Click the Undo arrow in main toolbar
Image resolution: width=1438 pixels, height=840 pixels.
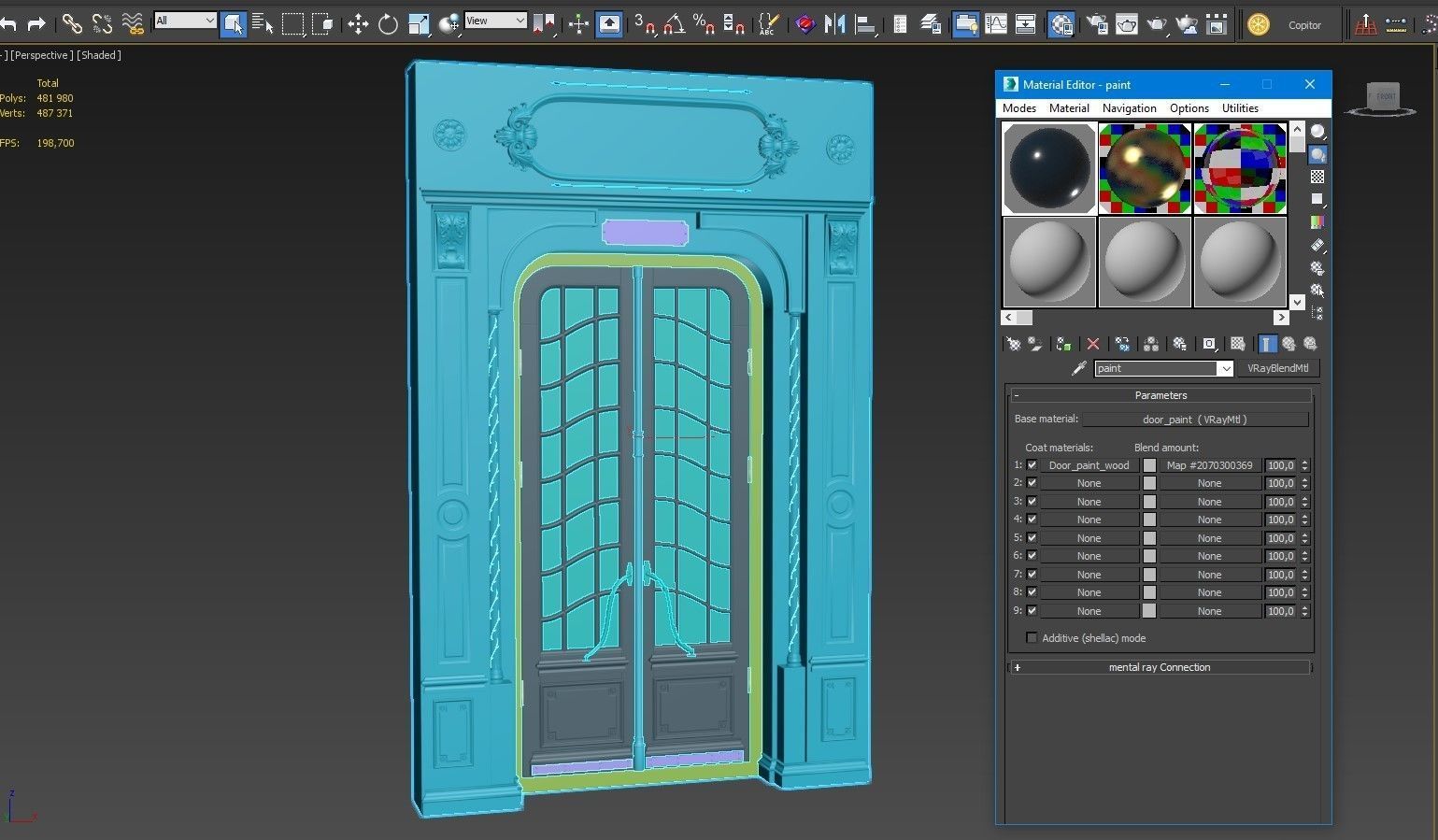[8, 23]
